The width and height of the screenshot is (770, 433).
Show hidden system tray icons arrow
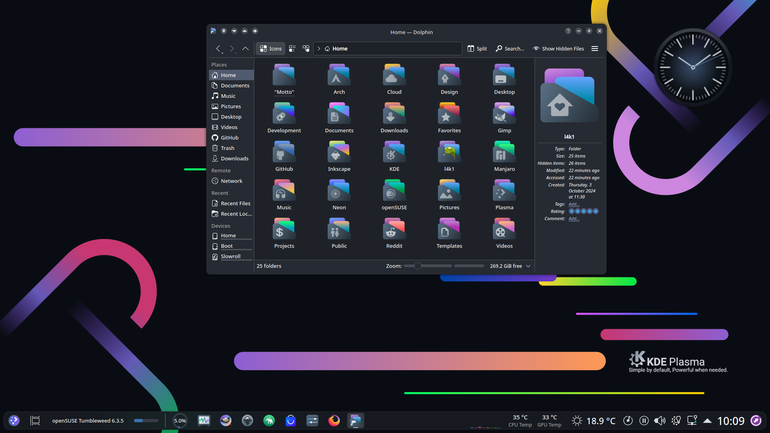707,421
